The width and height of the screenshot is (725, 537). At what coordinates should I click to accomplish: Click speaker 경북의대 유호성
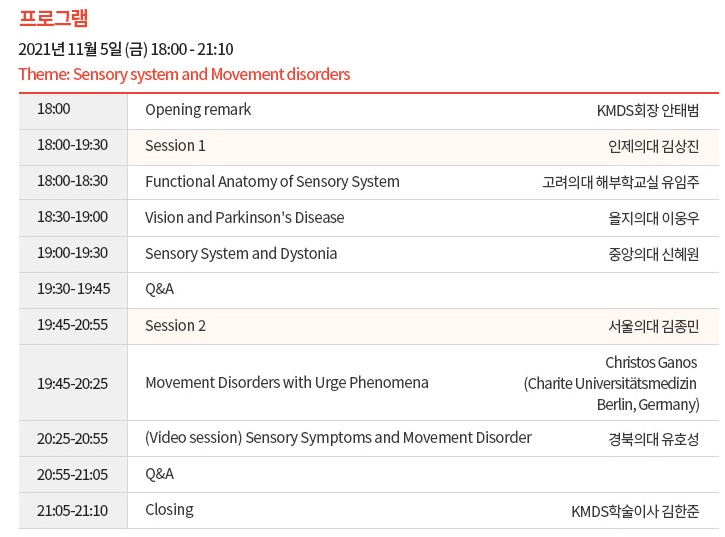pos(654,439)
